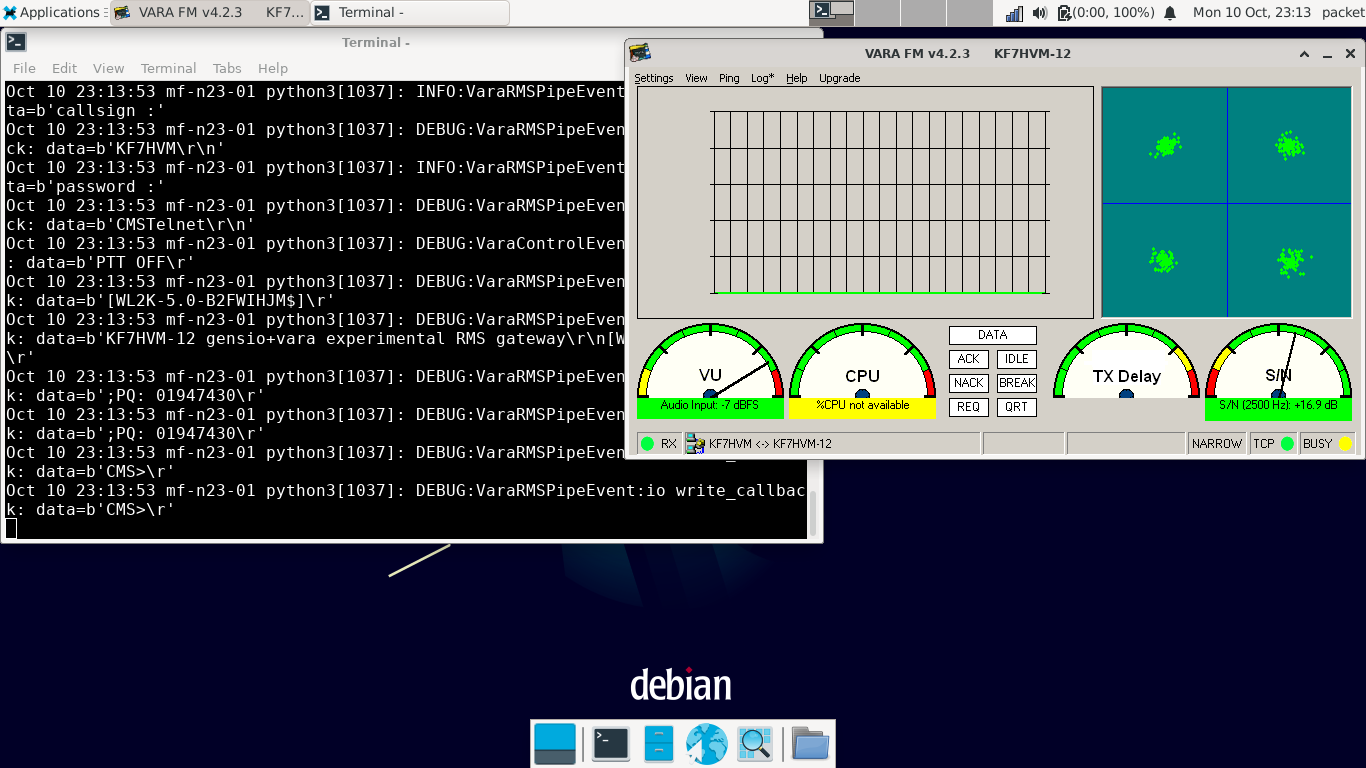Click the volume speaker tray icon
Image resolution: width=1366 pixels, height=768 pixels.
click(1040, 13)
